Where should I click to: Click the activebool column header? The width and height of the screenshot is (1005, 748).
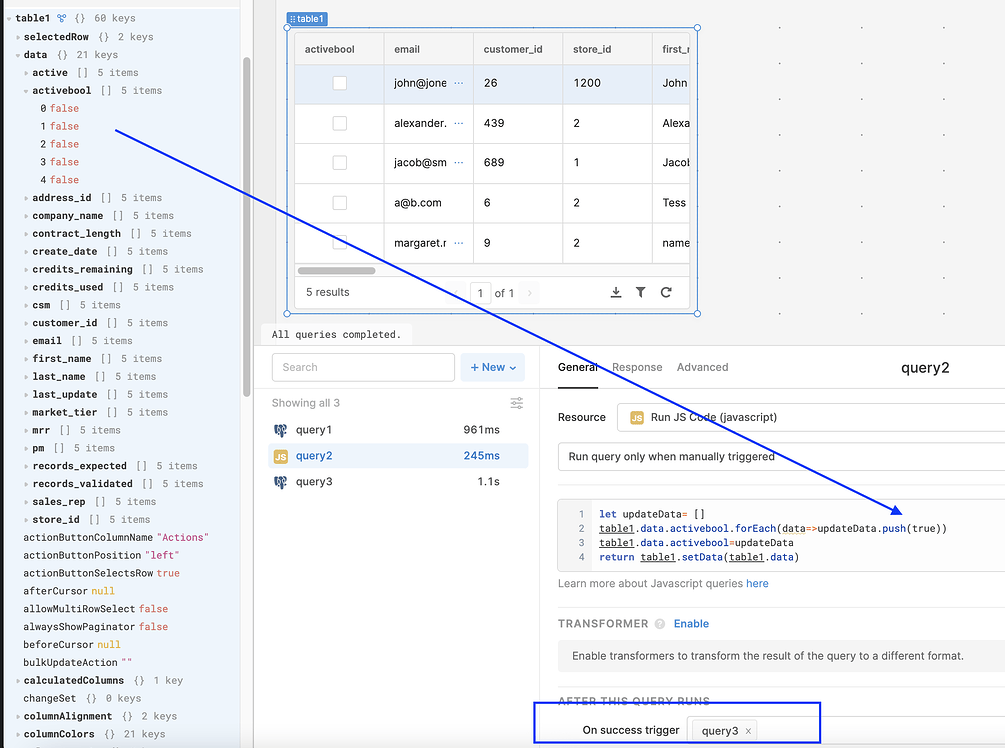click(x=339, y=49)
